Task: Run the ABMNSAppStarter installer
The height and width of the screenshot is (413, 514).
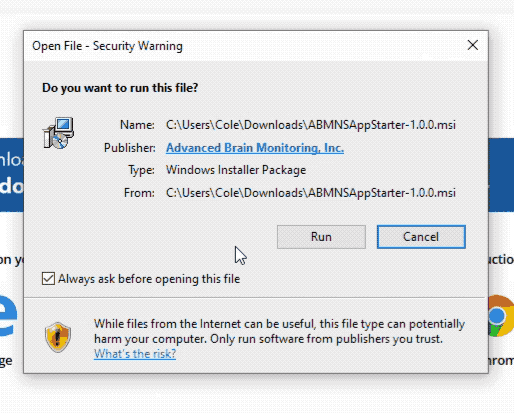Action: coord(321,237)
